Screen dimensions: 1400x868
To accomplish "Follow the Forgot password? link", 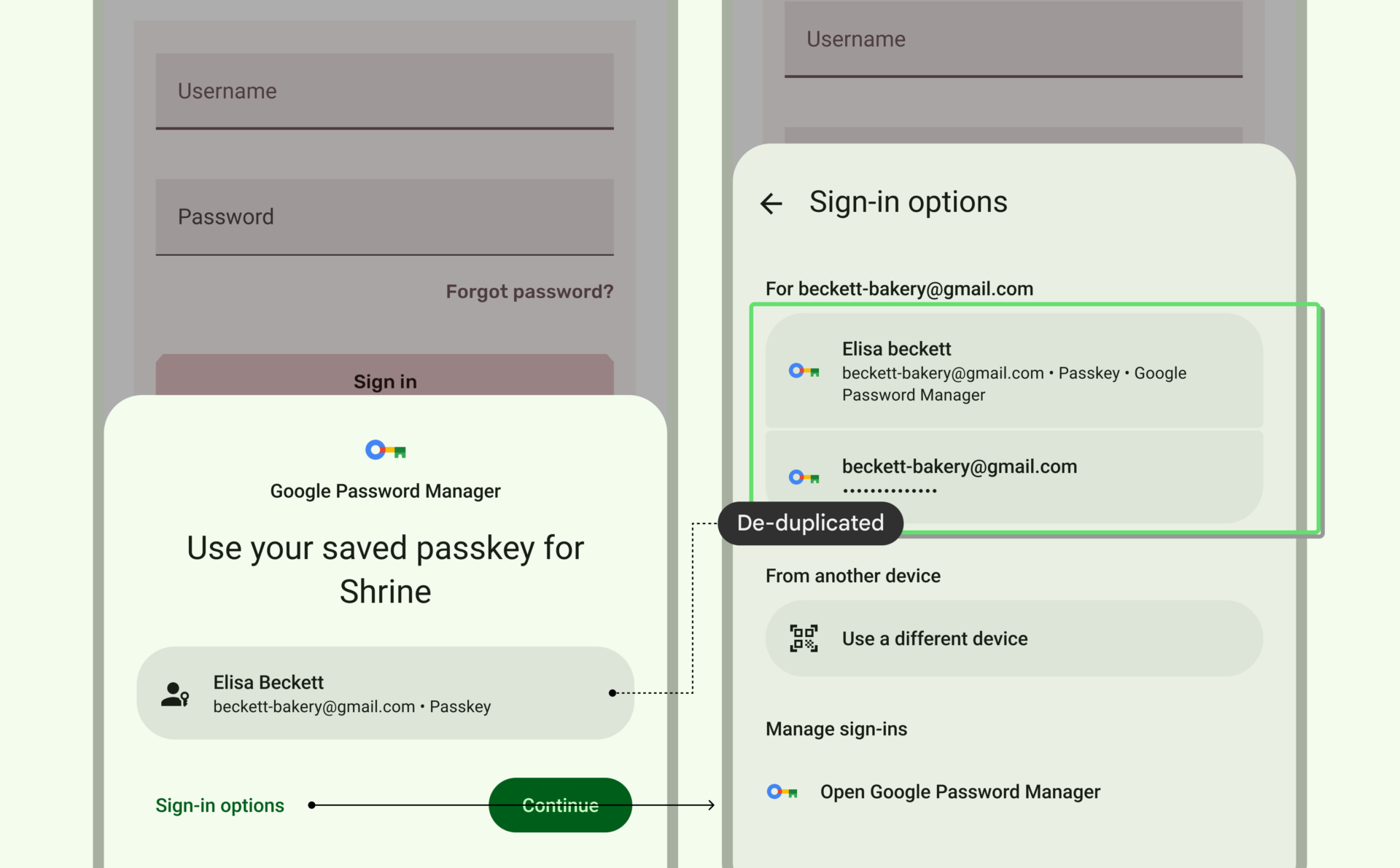I will 529,292.
